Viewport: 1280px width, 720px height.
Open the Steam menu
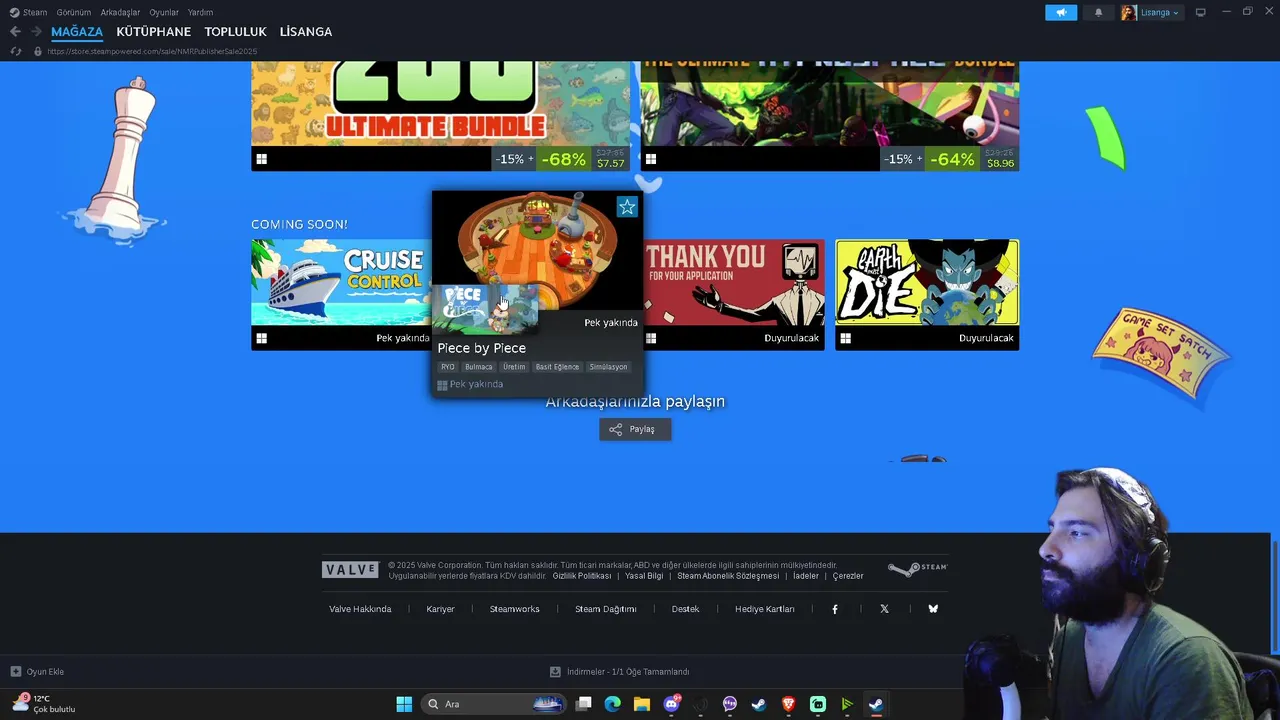pos(28,12)
